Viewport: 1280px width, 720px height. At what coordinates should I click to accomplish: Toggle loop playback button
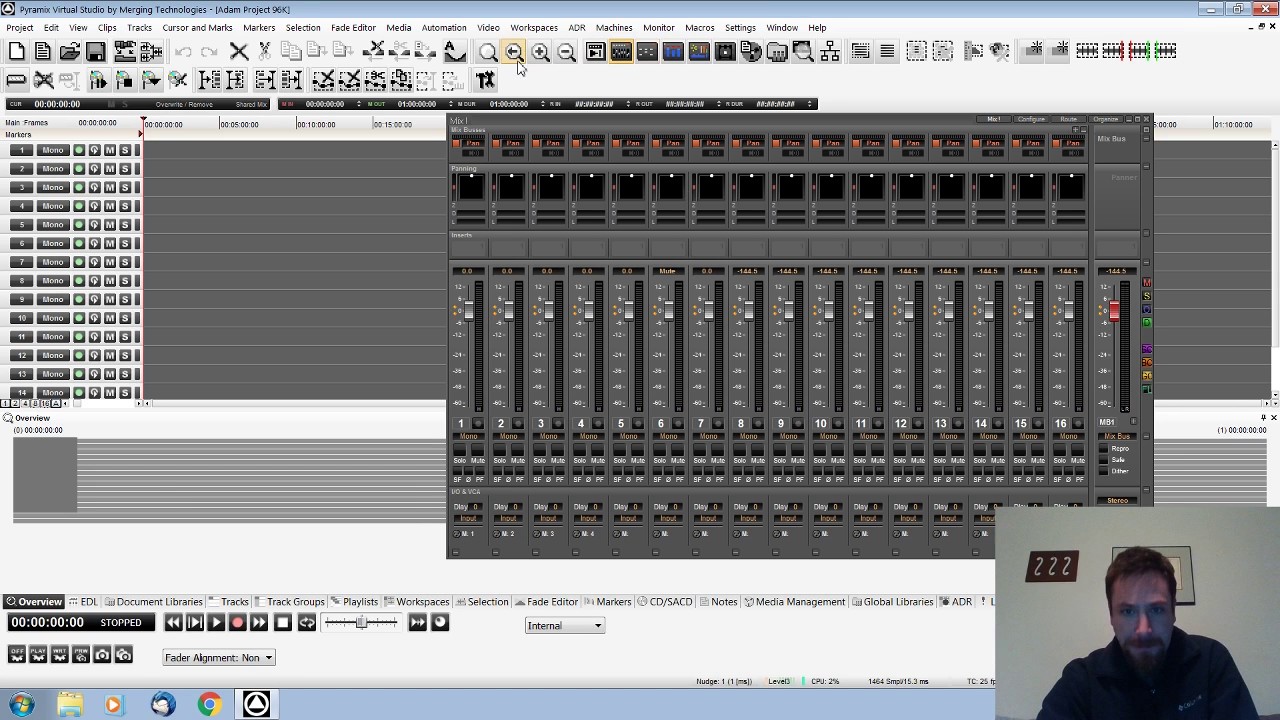(307, 623)
